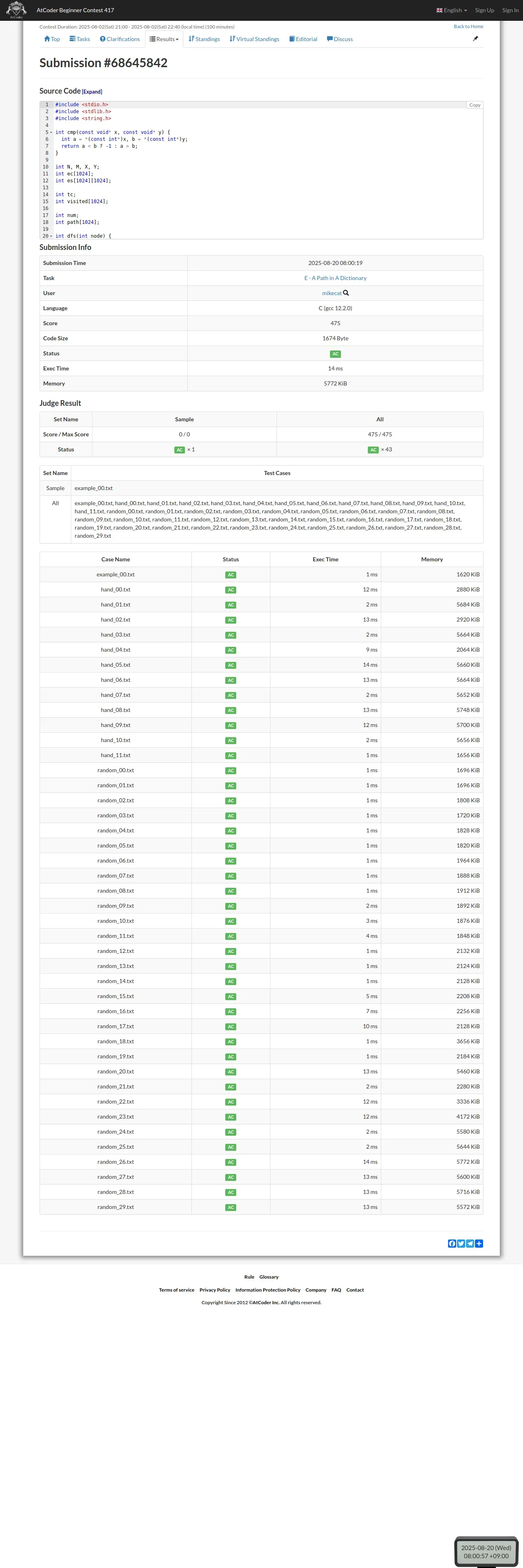Click the AC badge under the All column
Screen dimensions: 523x1568
(373, 450)
